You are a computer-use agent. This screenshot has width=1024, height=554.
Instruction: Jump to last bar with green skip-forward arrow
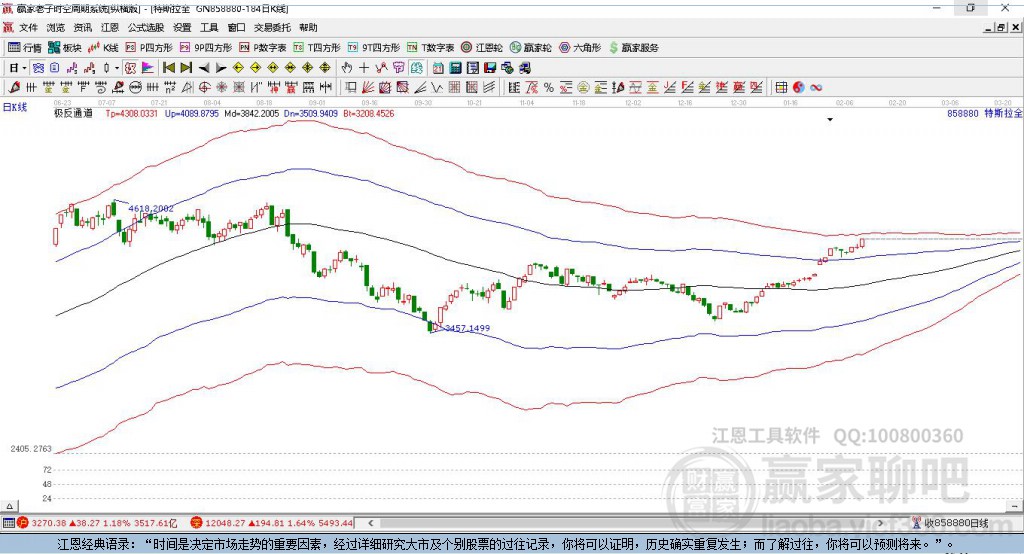click(186, 67)
